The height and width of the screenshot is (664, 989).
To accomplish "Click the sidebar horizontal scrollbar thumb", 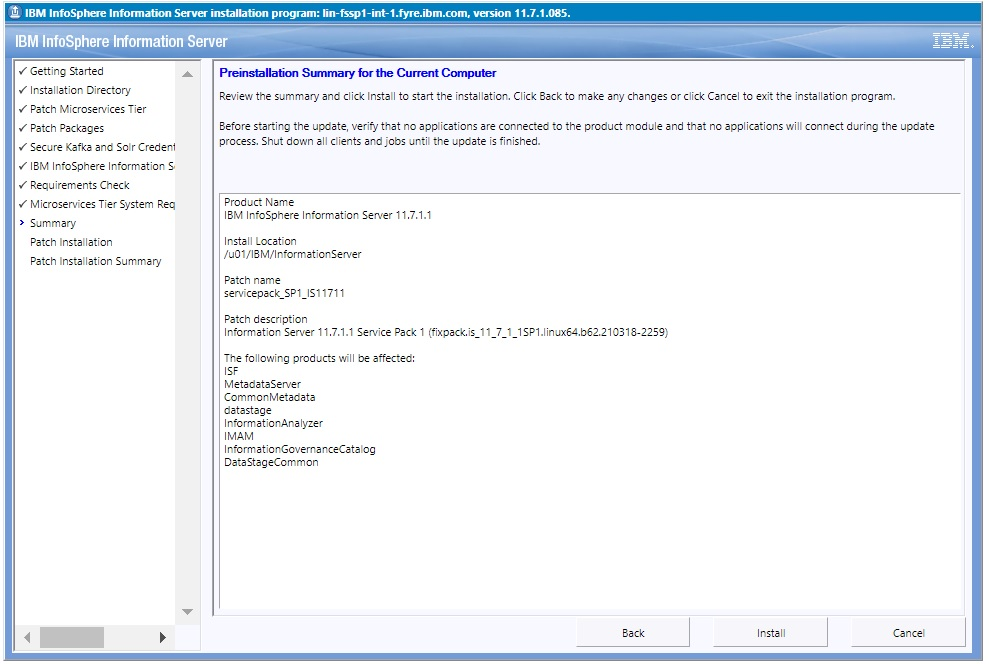I will [72, 638].
